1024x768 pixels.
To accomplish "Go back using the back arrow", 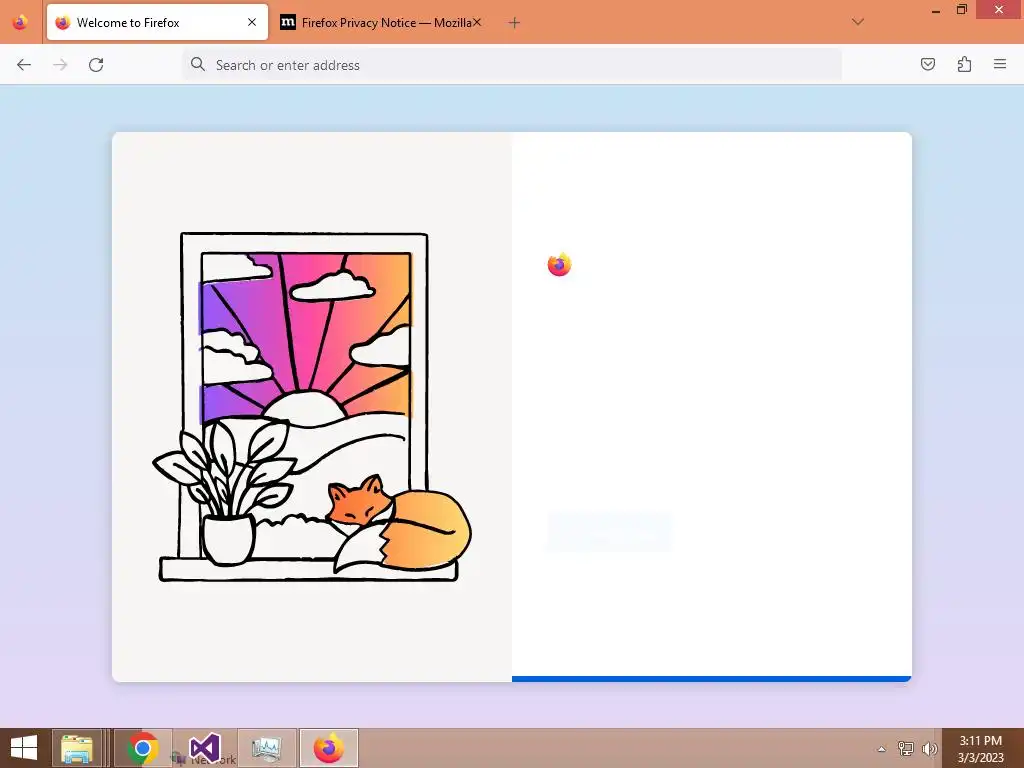I will pos(24,65).
